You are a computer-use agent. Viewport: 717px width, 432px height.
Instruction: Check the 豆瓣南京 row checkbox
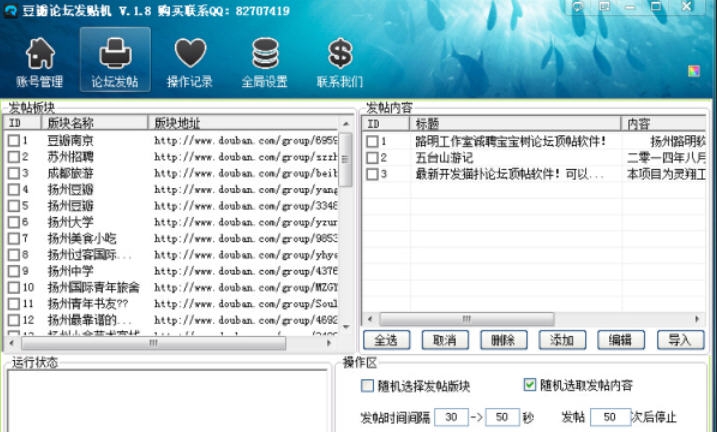click(x=14, y=140)
